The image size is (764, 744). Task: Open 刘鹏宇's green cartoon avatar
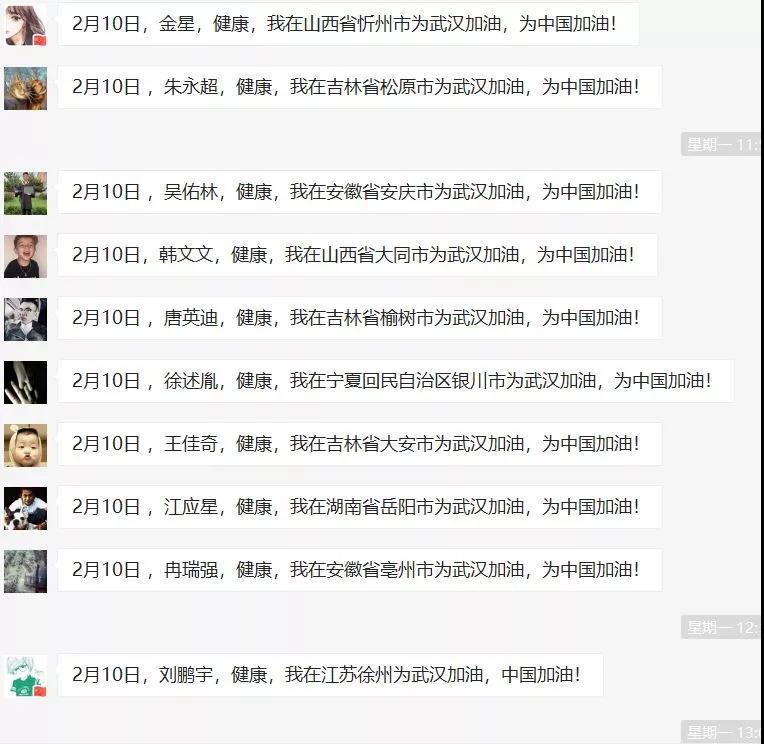(x=25, y=676)
